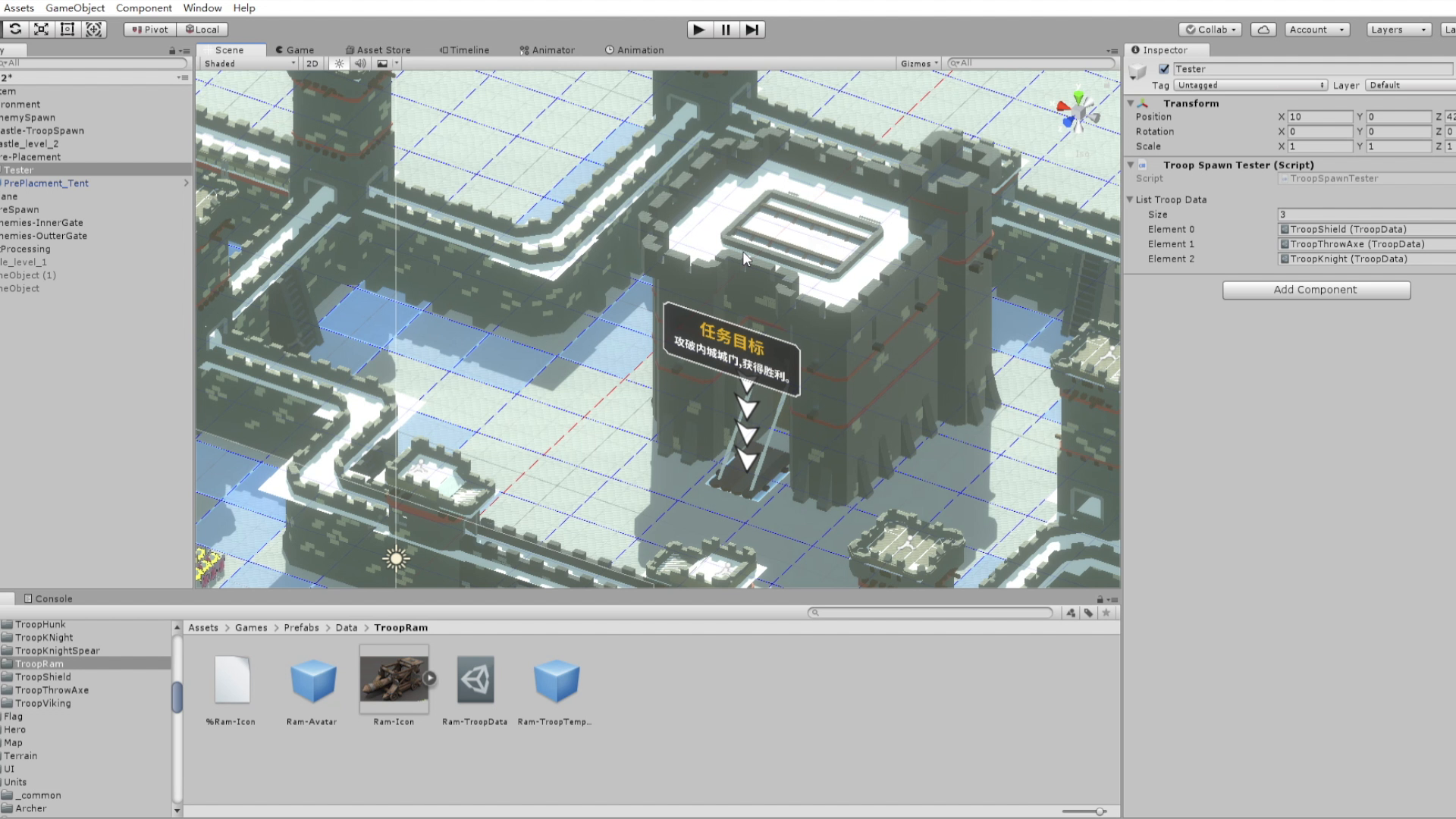
Task: Click the scene orientation gizmo
Action: 1077,114
